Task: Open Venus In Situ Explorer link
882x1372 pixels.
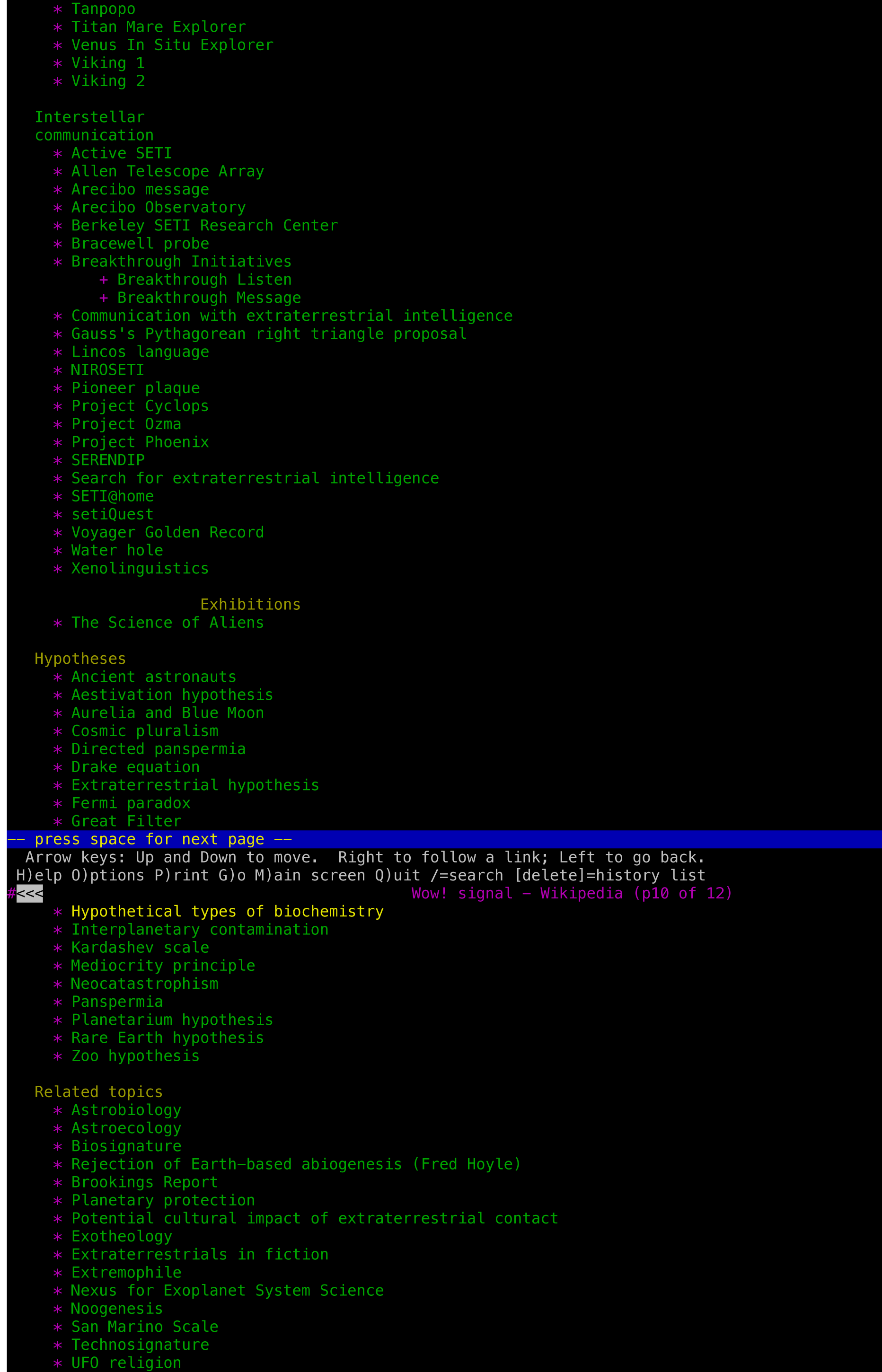Action: 172,44
